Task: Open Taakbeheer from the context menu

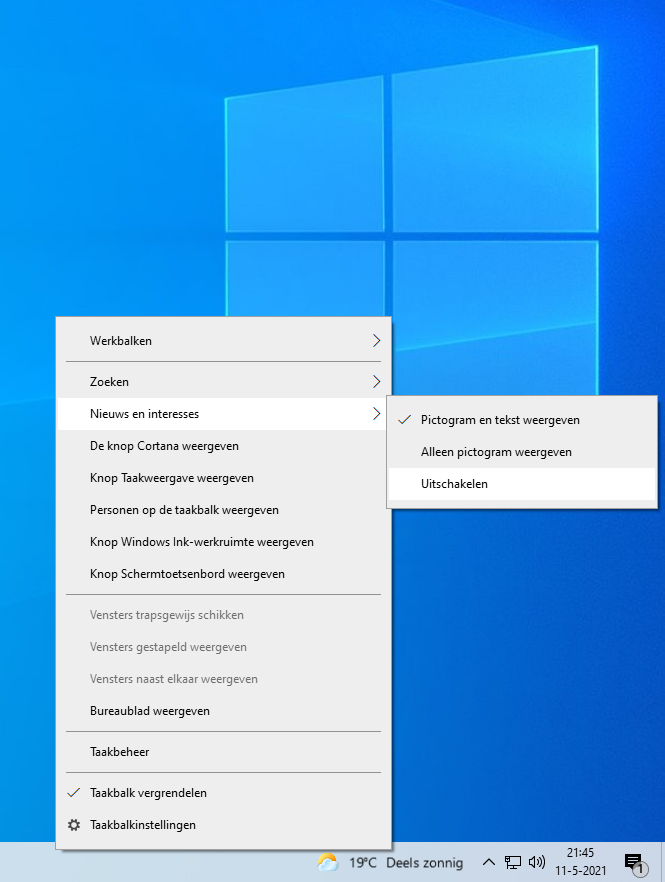Action: [119, 752]
